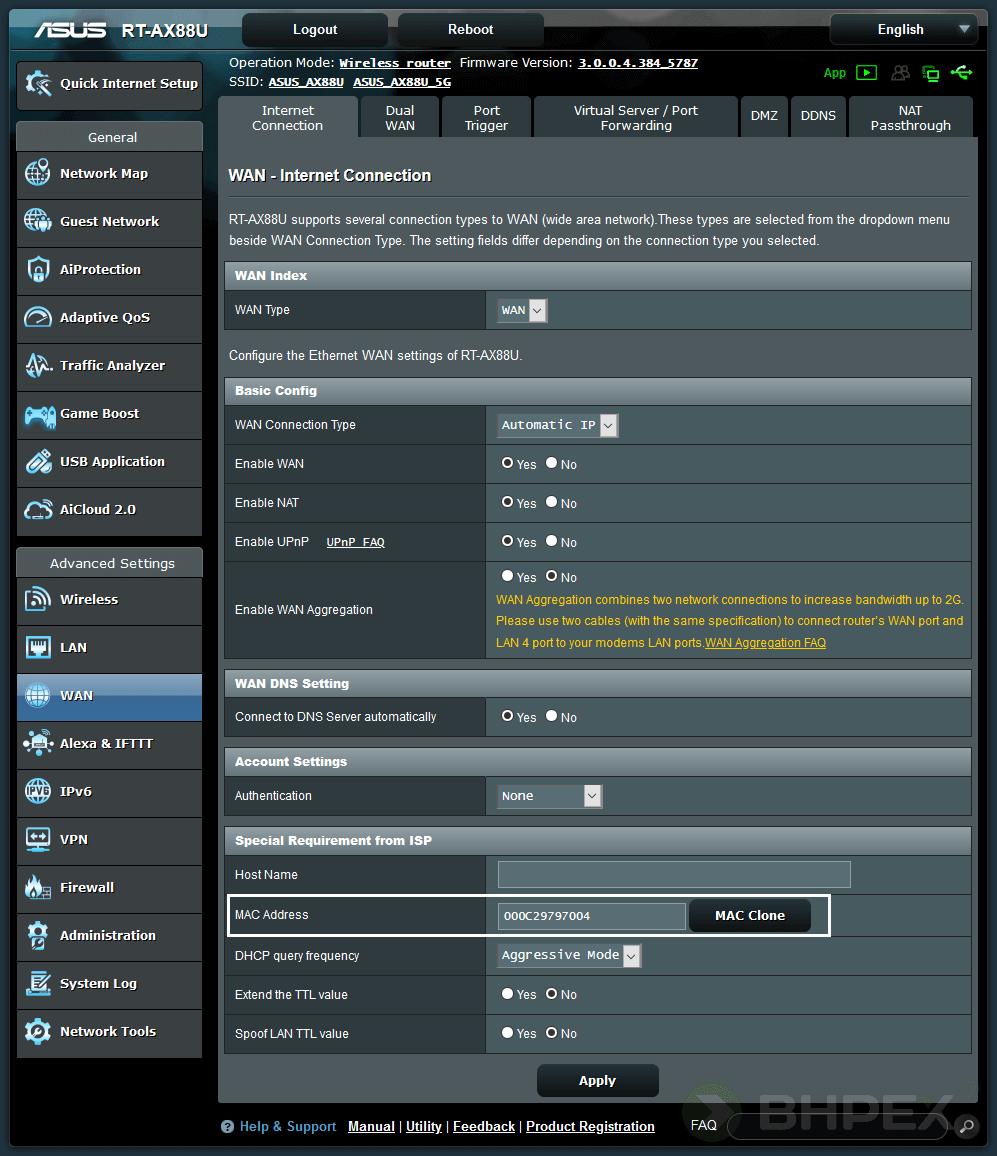Click the AiCloud 2.0 cloud icon
The height and width of the screenshot is (1156, 997).
(38, 509)
